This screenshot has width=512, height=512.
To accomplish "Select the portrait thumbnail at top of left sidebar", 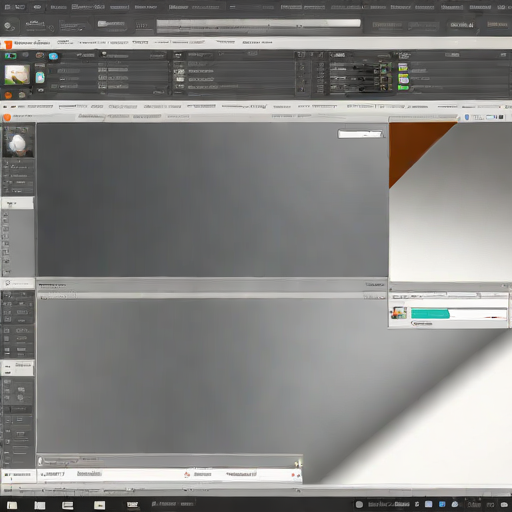I will point(18,140).
